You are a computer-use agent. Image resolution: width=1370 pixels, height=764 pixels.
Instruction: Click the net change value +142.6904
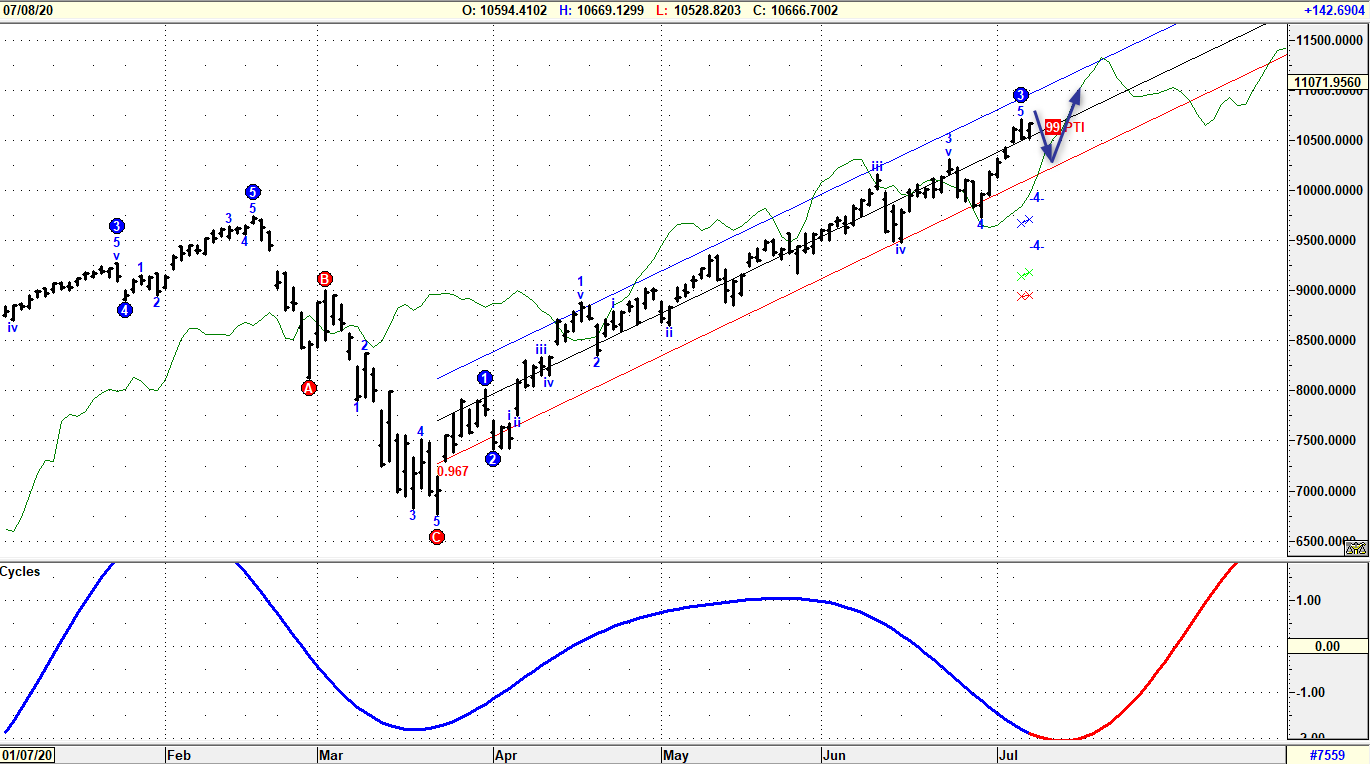pyautogui.click(x=1336, y=10)
